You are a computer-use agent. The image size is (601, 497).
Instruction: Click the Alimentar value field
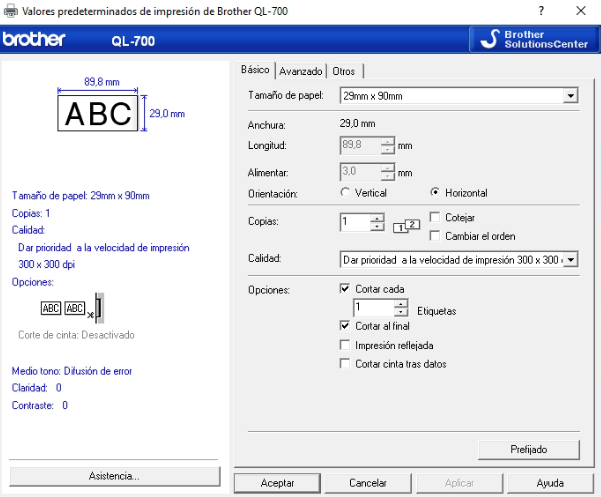click(360, 172)
